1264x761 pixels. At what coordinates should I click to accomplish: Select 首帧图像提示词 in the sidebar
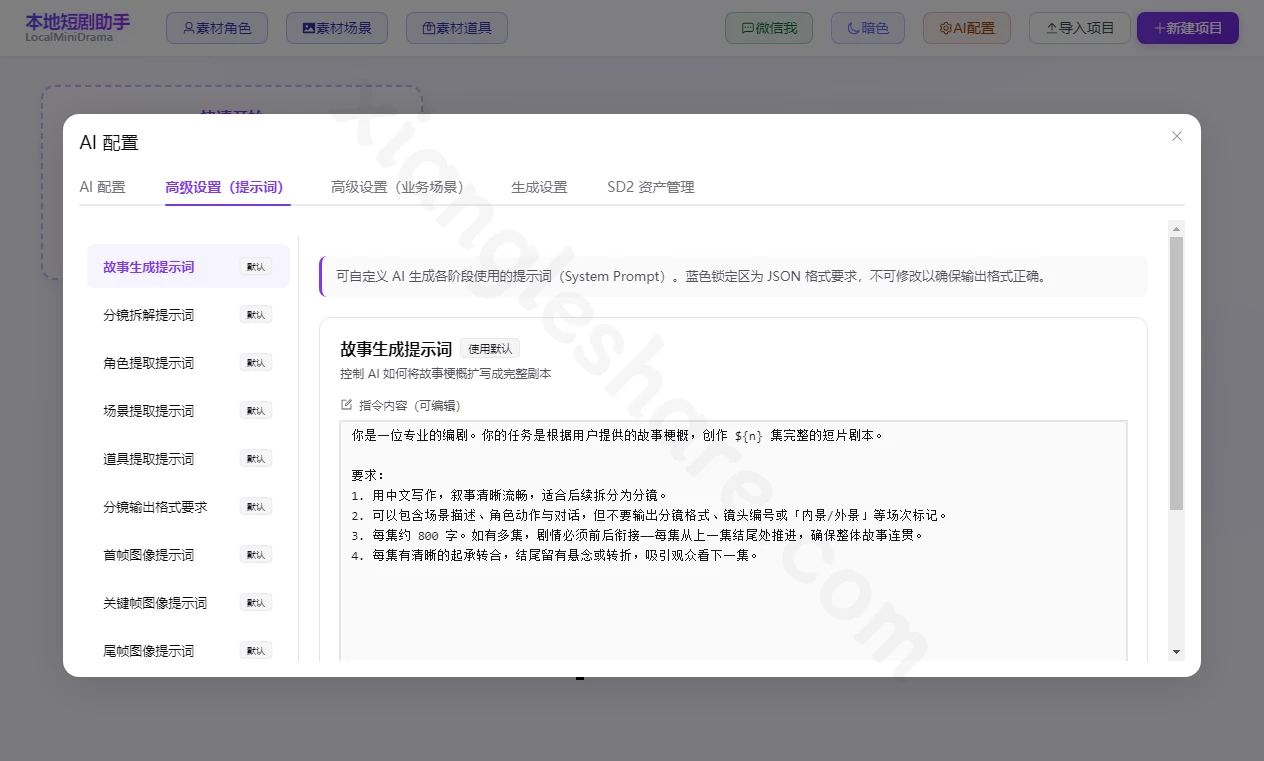[188, 555]
